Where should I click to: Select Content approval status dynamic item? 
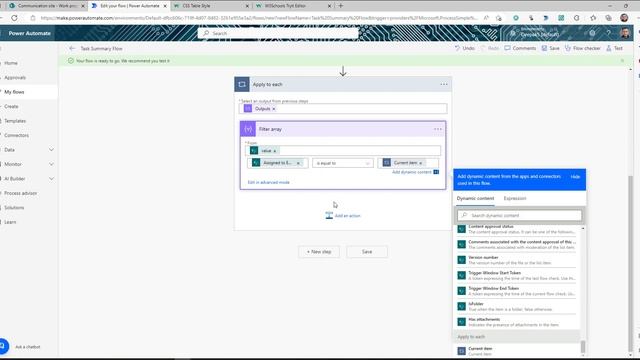[x=517, y=229]
